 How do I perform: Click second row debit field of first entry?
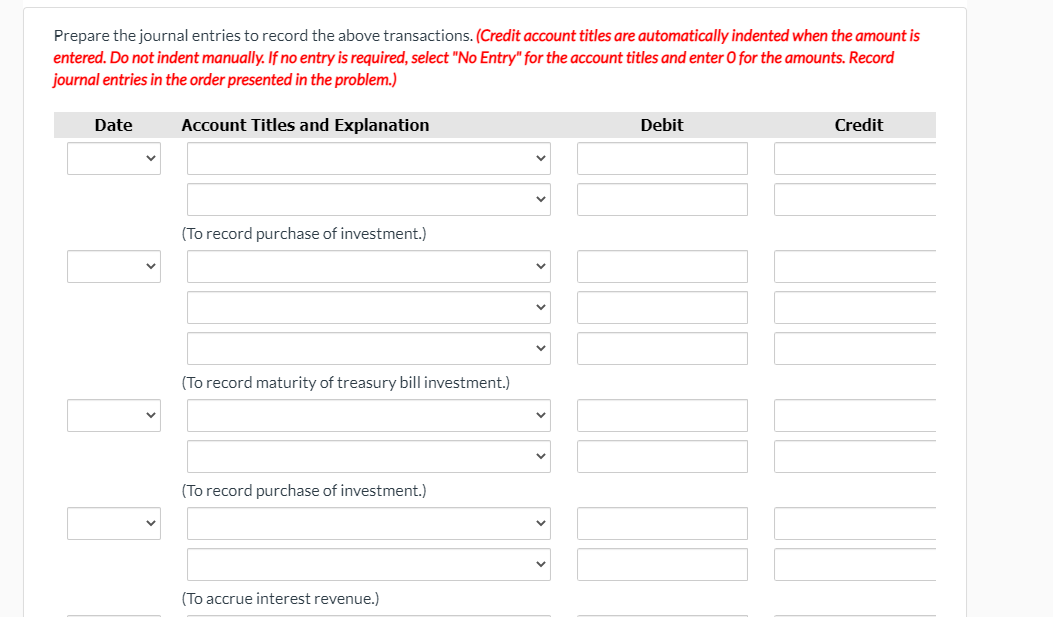tap(661, 199)
